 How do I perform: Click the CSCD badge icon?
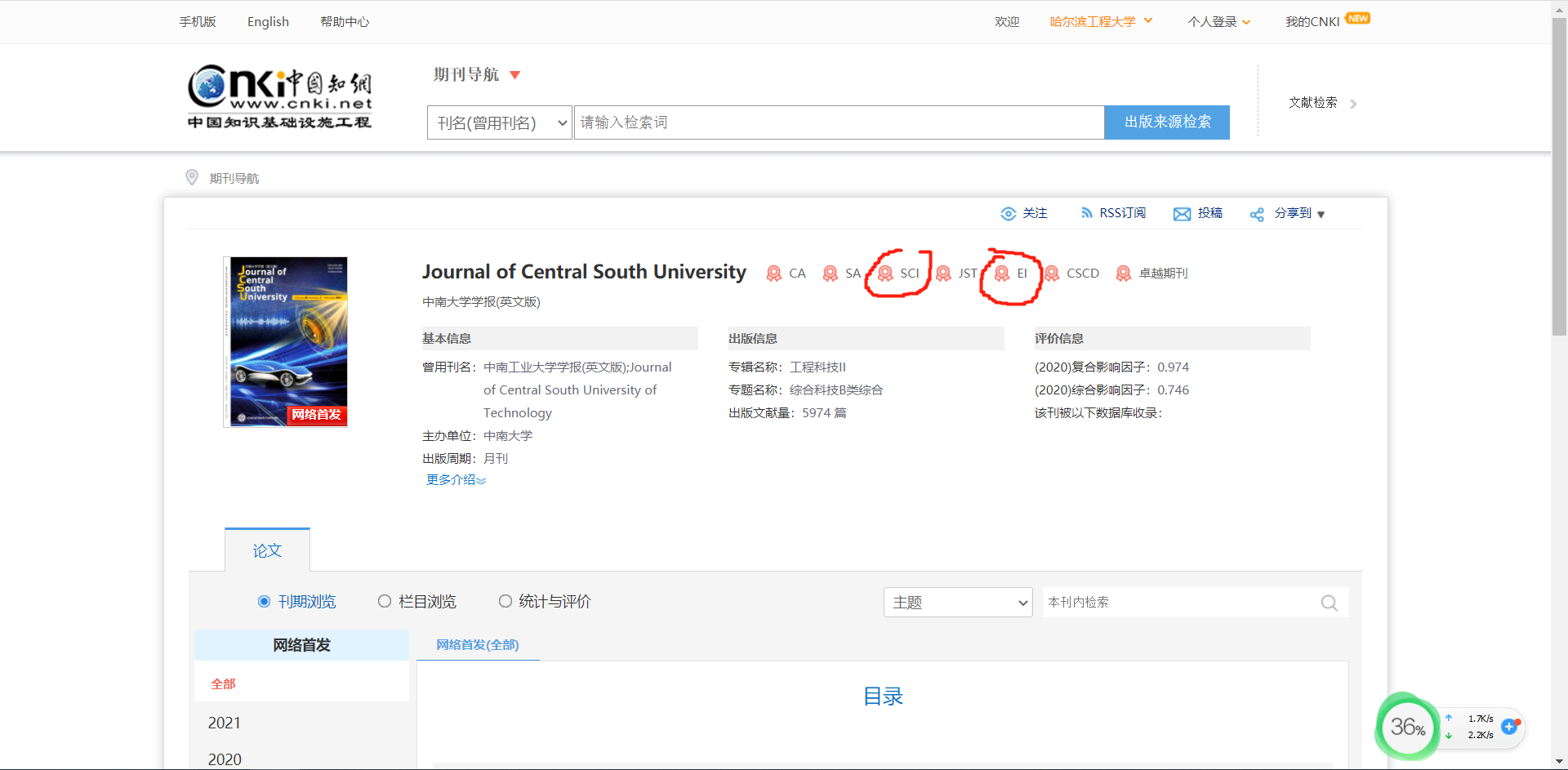[x=1052, y=274]
